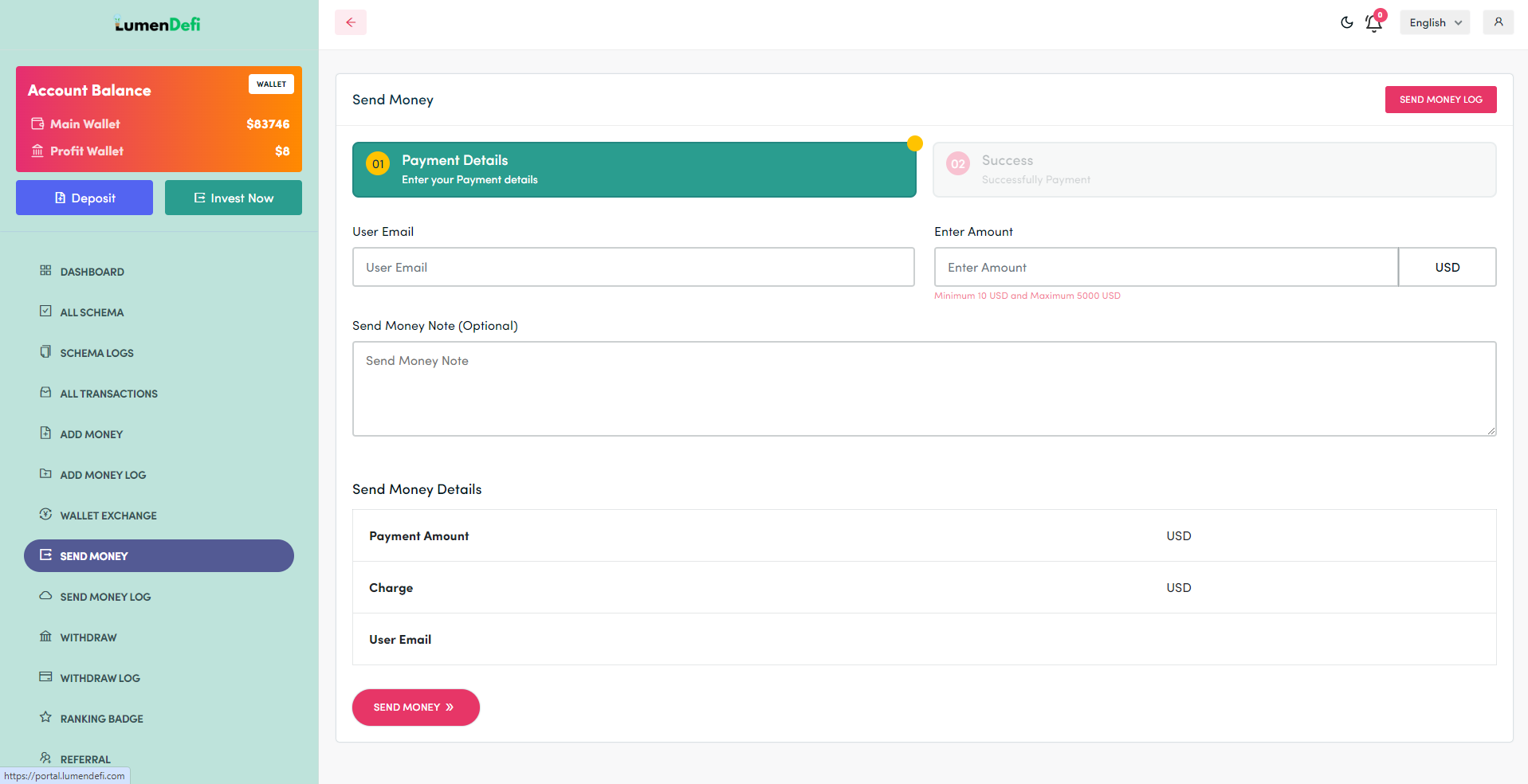This screenshot has width=1528, height=784.
Task: Click the Invest Now button
Action: pos(233,197)
